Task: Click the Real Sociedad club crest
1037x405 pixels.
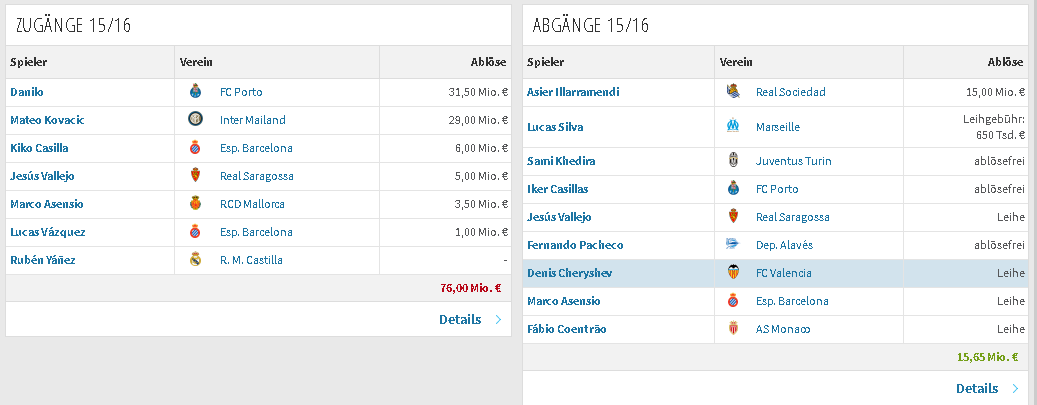Action: [x=733, y=92]
